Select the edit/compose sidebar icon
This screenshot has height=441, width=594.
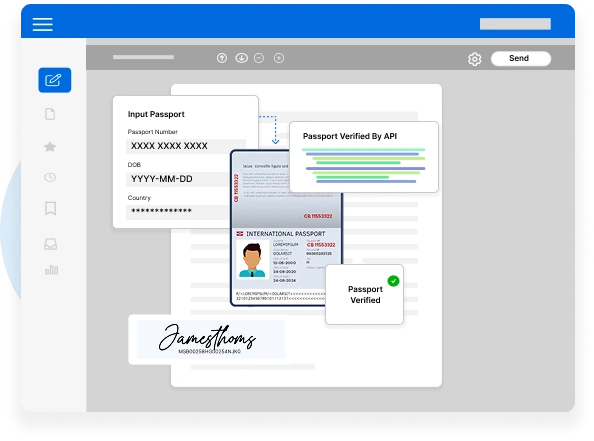click(55, 80)
